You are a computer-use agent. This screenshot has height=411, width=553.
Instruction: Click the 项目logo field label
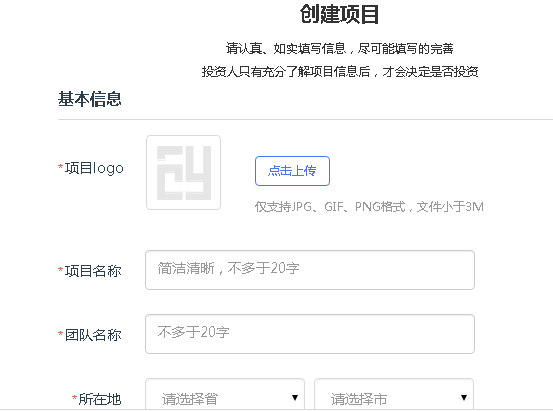tap(94, 168)
